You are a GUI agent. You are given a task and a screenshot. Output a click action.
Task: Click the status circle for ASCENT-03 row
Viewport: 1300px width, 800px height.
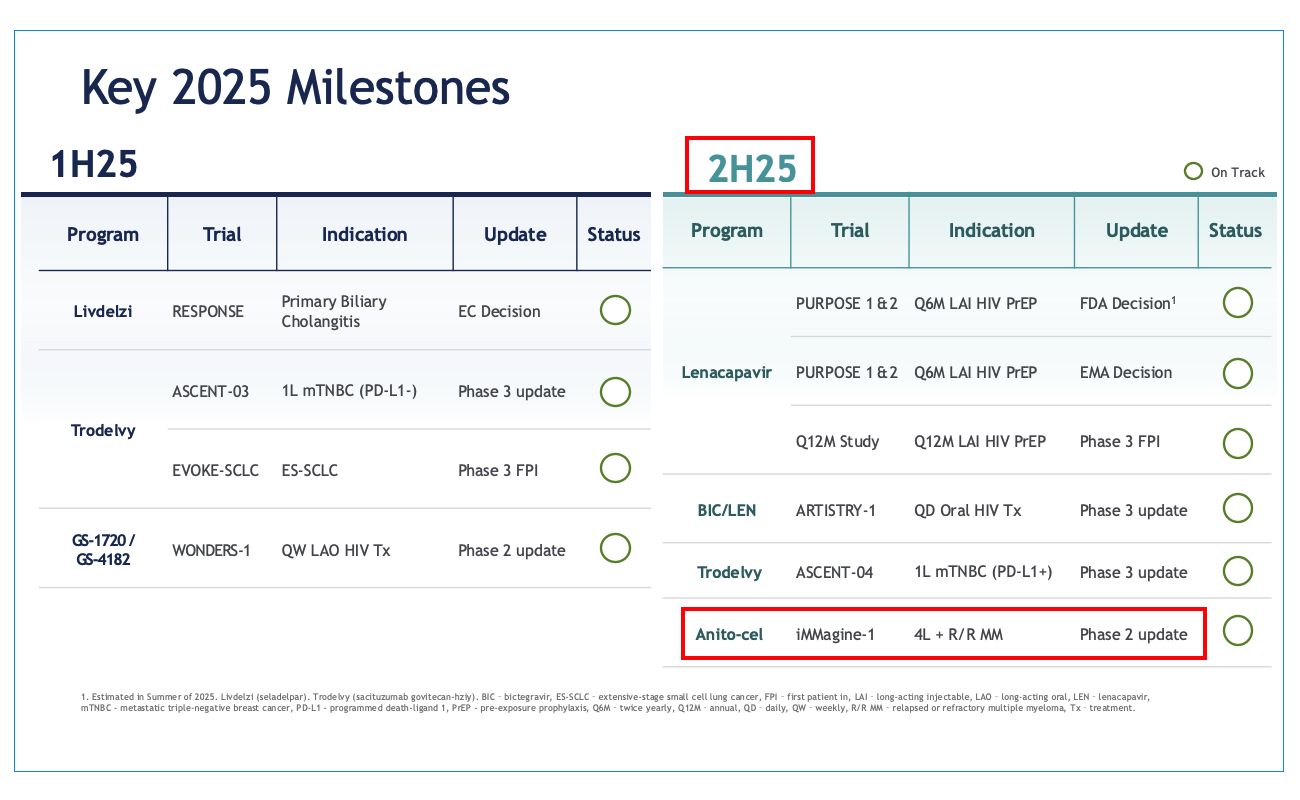(x=615, y=390)
